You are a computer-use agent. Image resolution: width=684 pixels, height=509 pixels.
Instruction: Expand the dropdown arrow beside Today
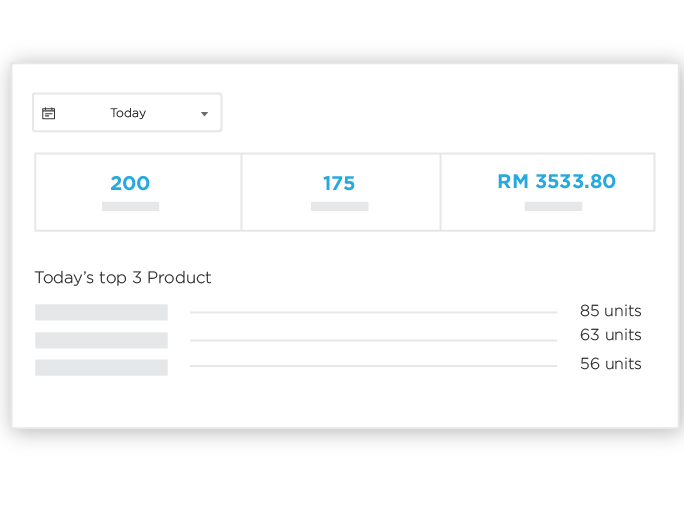(x=204, y=114)
